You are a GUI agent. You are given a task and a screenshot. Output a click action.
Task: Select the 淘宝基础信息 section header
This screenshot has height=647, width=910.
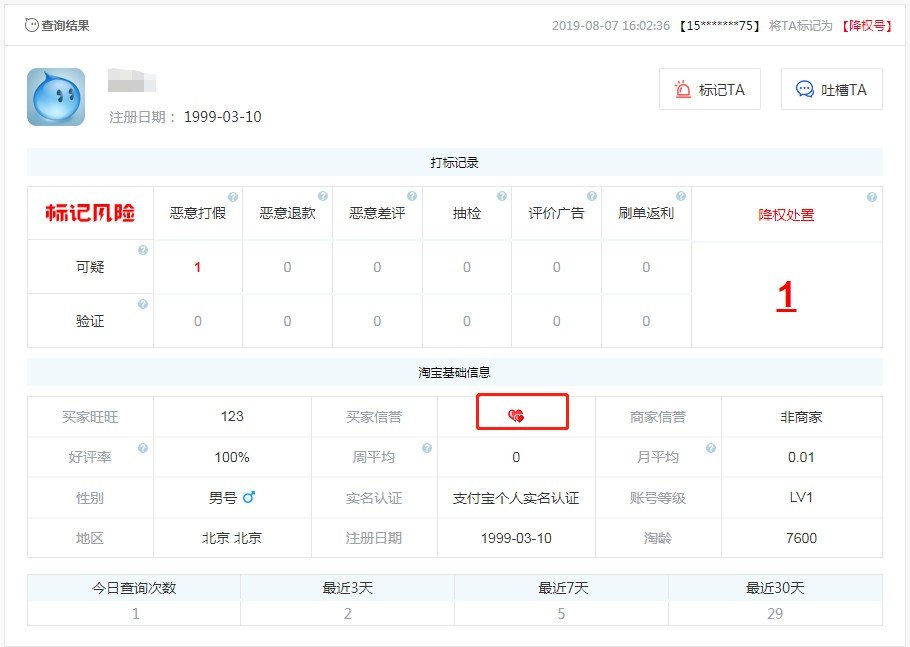(x=454, y=373)
